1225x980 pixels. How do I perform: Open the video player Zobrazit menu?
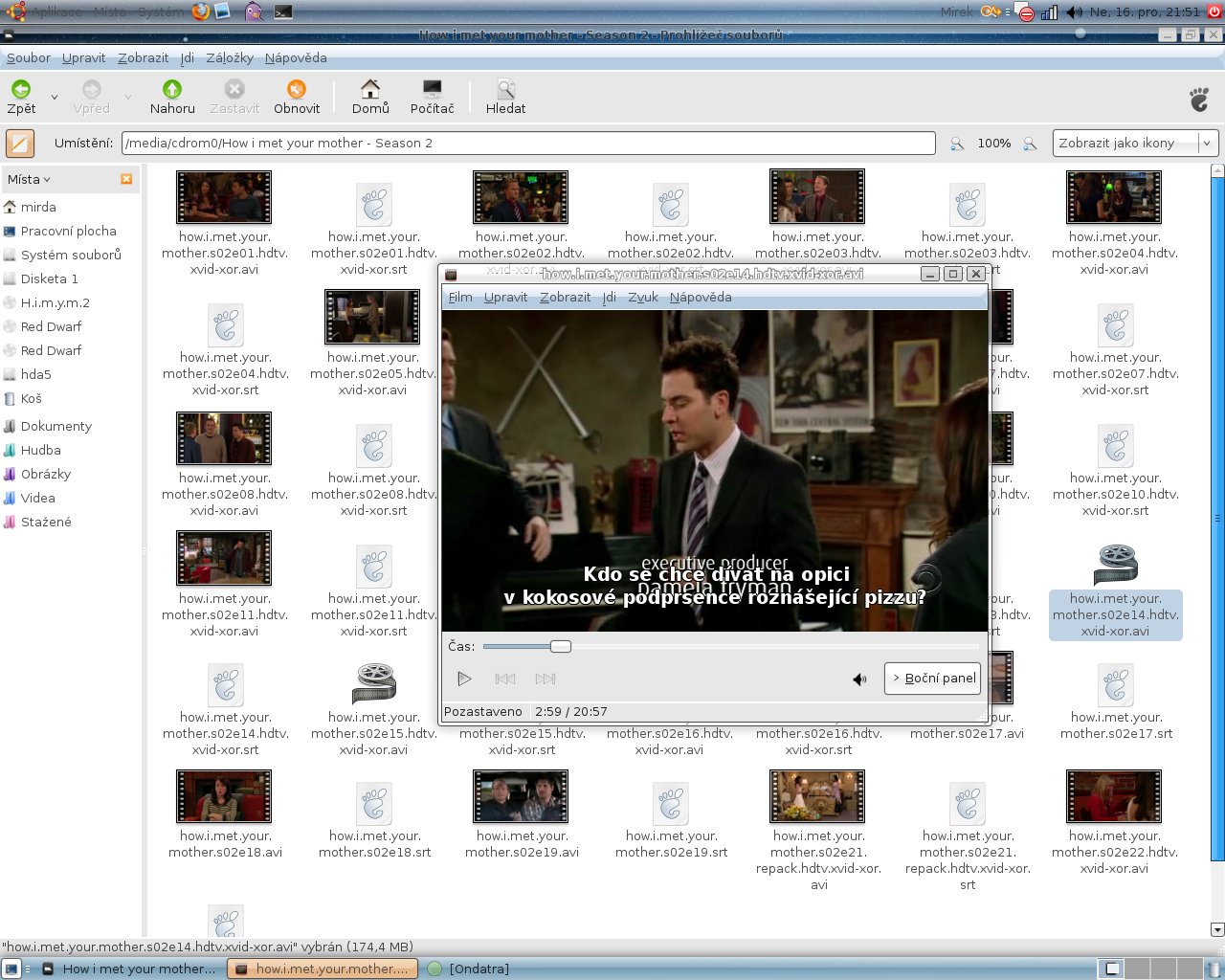(x=565, y=297)
